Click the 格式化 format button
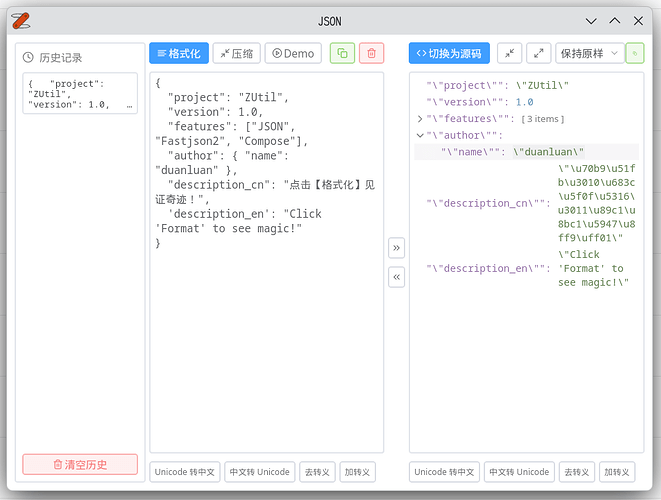This screenshot has height=500, width=661. coord(179,53)
